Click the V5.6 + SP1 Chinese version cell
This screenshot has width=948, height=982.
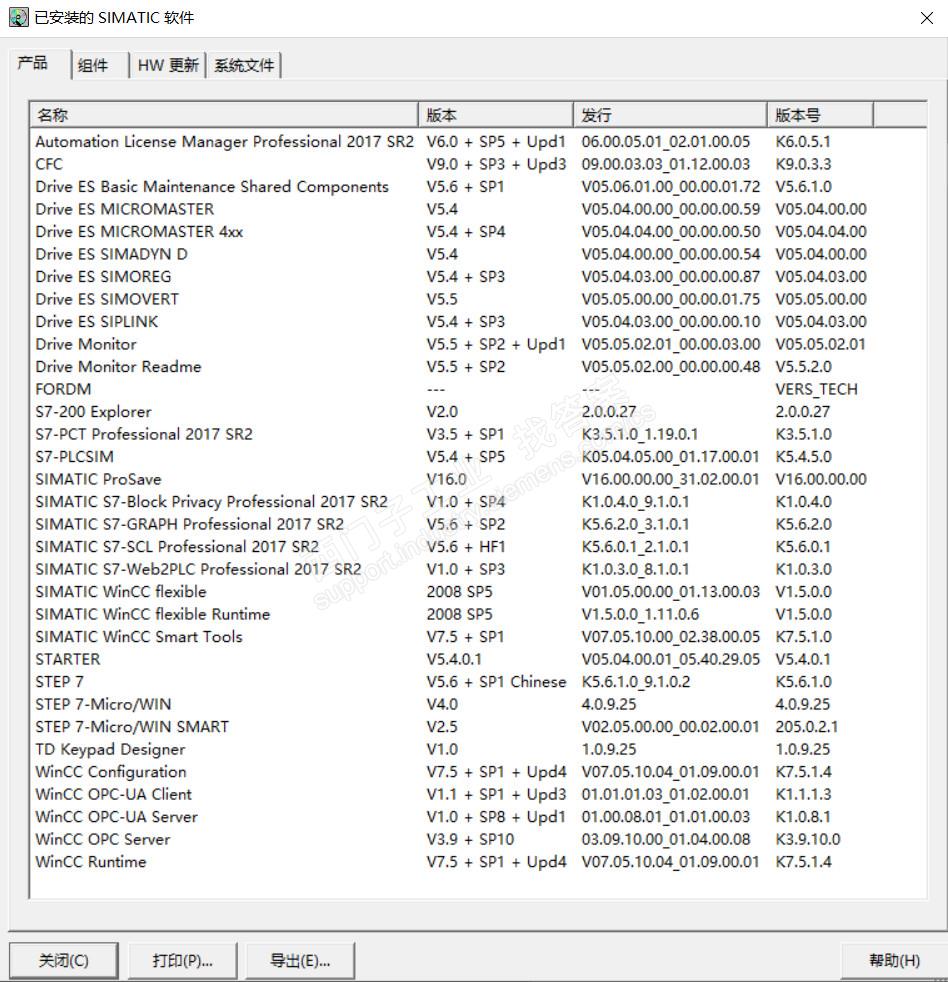[x=496, y=682]
